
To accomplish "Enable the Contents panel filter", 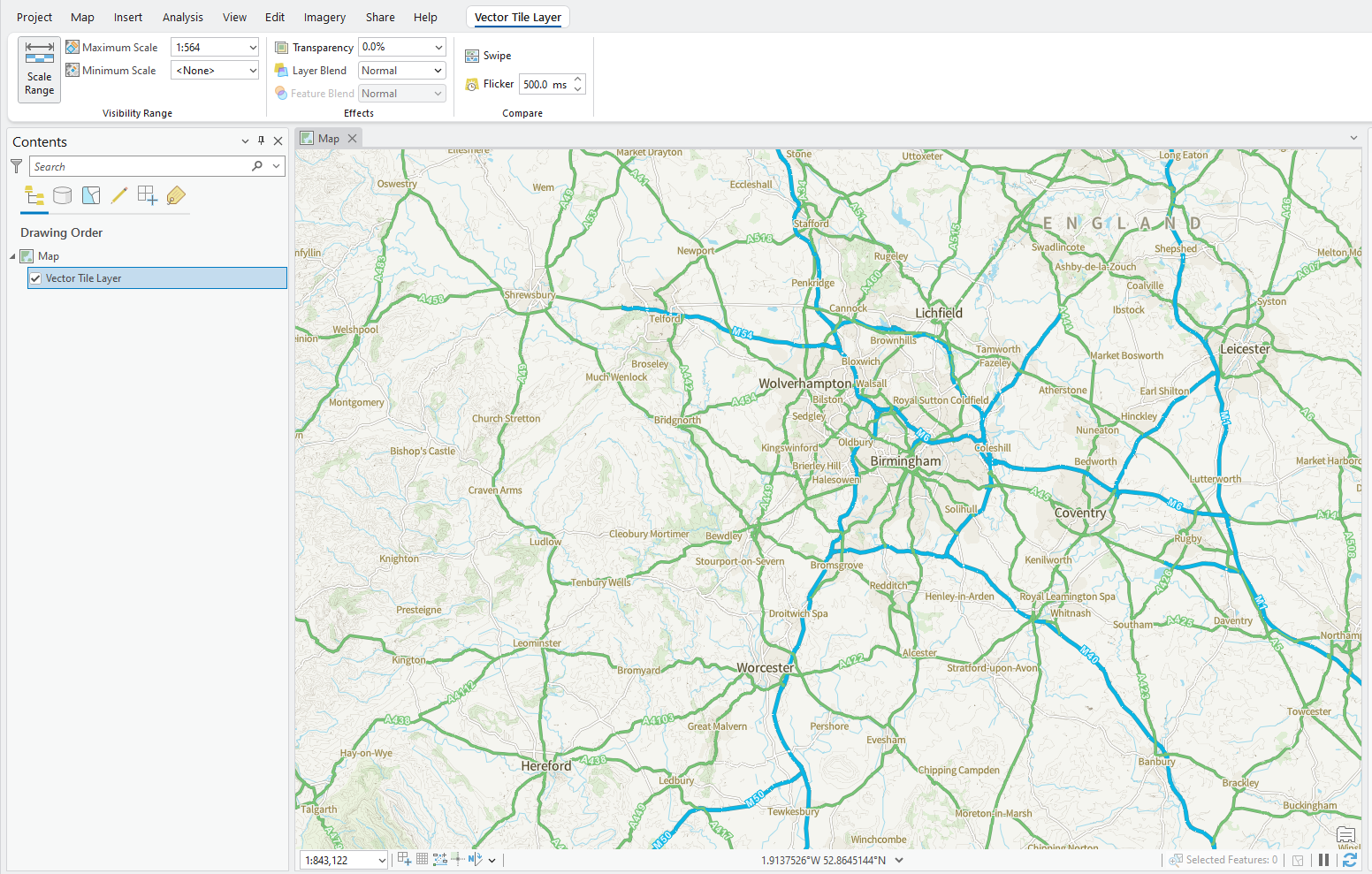I will pyautogui.click(x=16, y=165).
